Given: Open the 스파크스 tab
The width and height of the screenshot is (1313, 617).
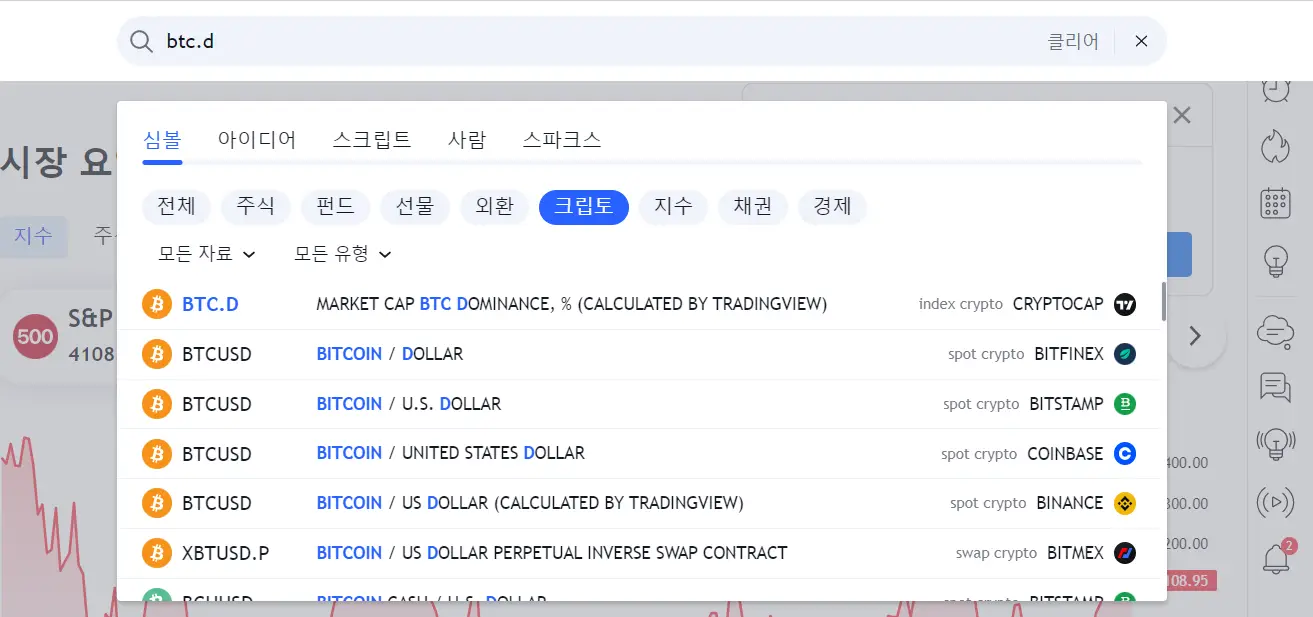Looking at the screenshot, I should 562,139.
